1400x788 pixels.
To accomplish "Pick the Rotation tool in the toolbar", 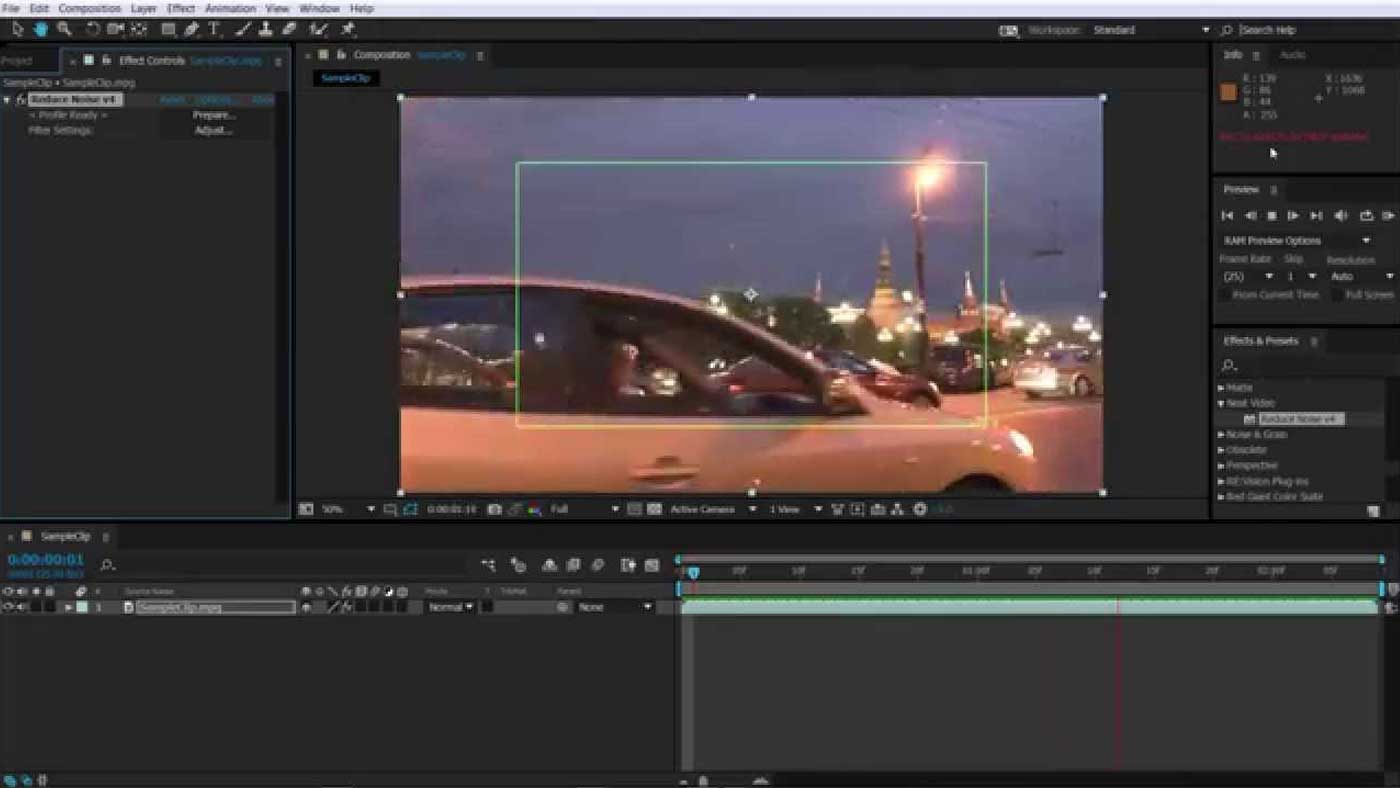I will [x=92, y=29].
